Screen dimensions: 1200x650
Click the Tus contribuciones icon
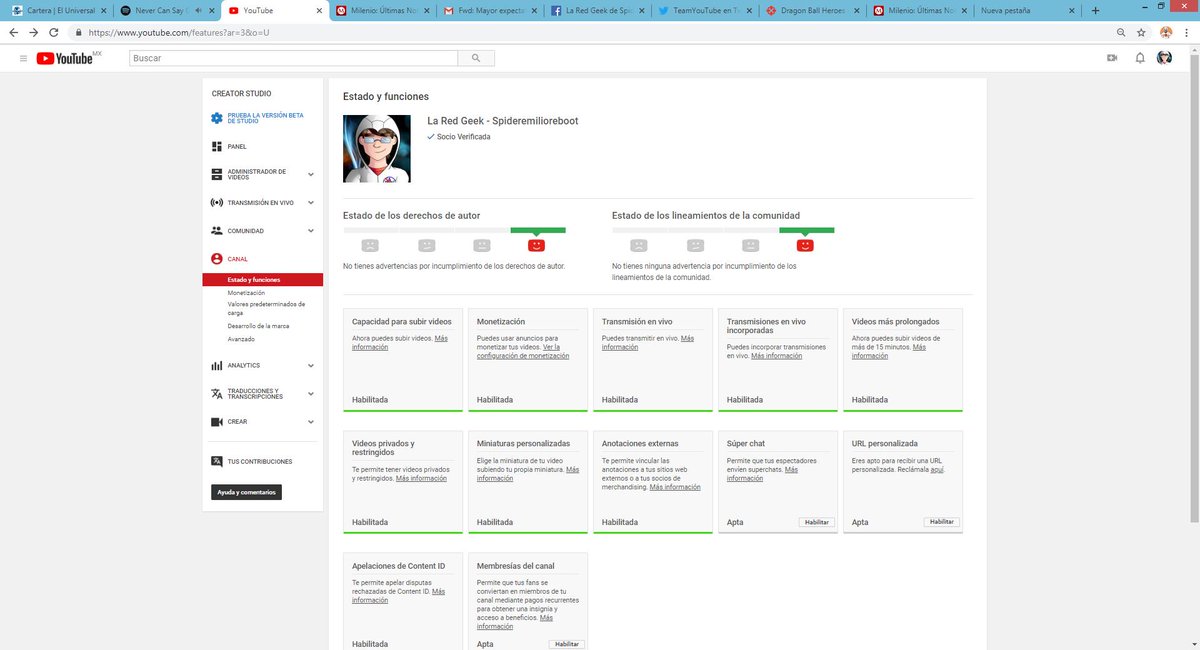(x=217, y=461)
